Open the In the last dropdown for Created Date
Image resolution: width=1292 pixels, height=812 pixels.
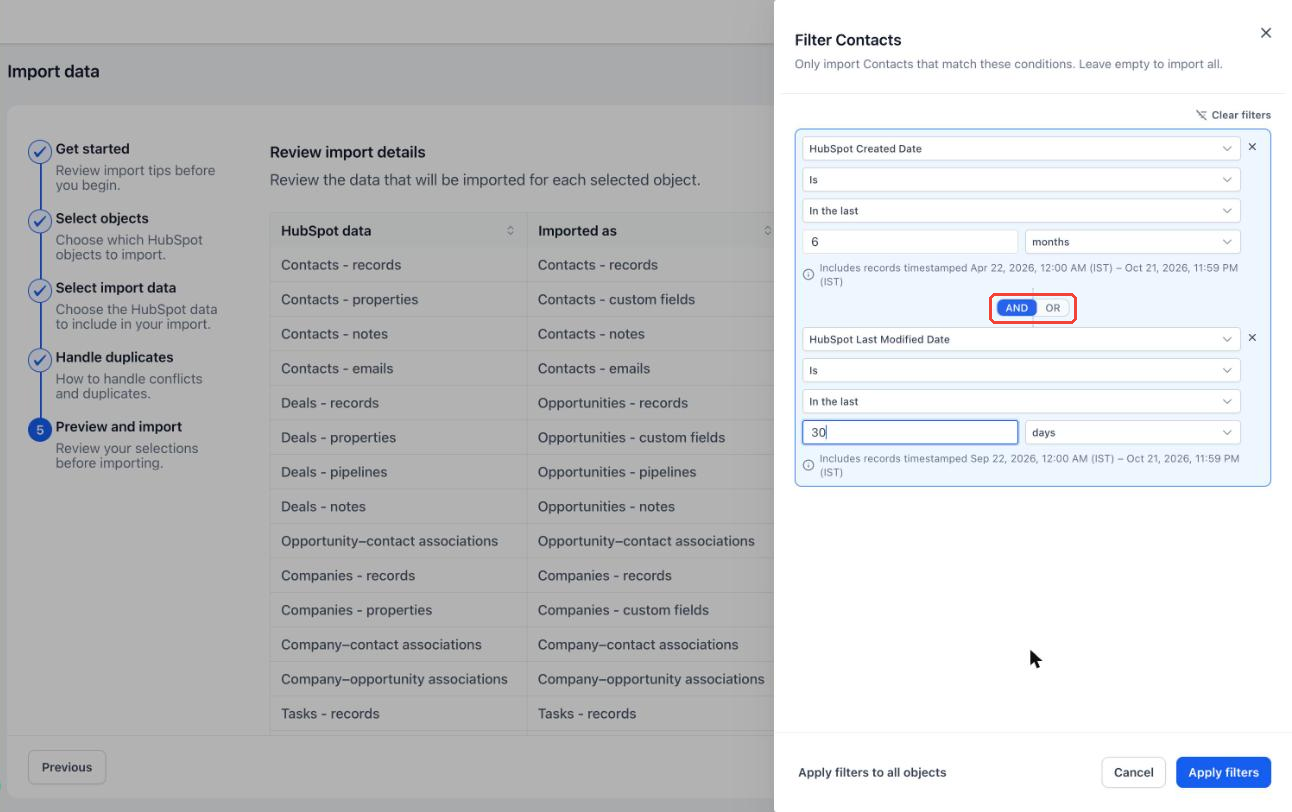tap(1021, 211)
